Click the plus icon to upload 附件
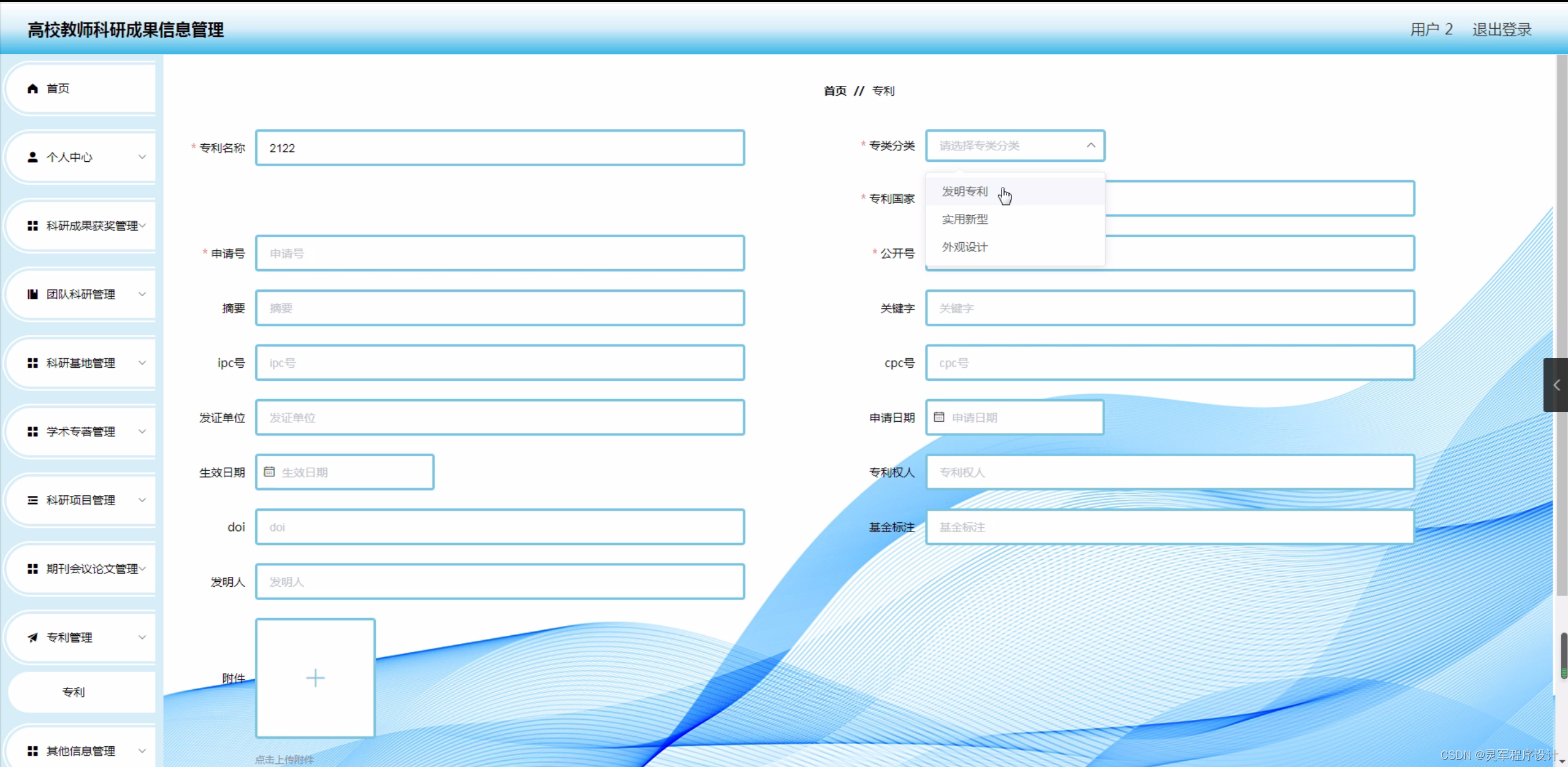The width and height of the screenshot is (1568, 767). click(x=315, y=677)
